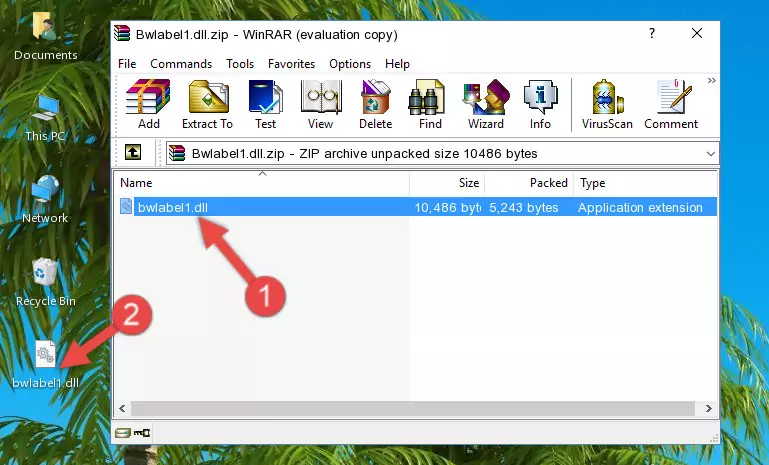The image size is (769, 465).
Task: Click the title bar help question mark
Action: coord(651,33)
